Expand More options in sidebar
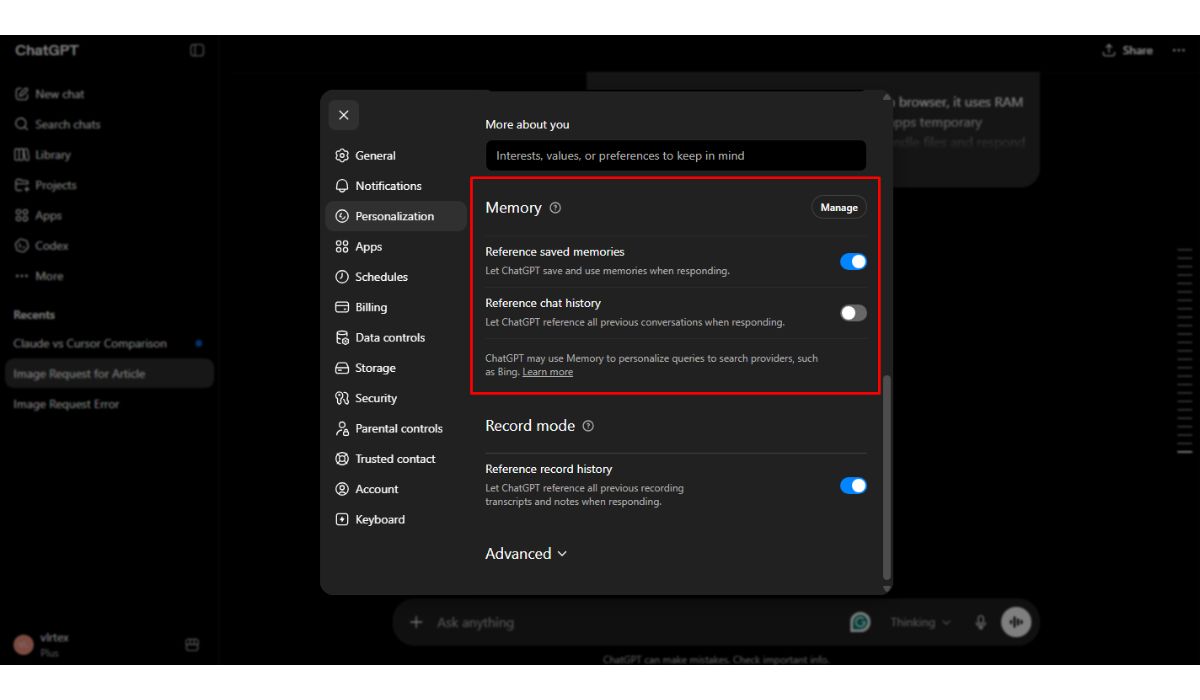 point(110,276)
